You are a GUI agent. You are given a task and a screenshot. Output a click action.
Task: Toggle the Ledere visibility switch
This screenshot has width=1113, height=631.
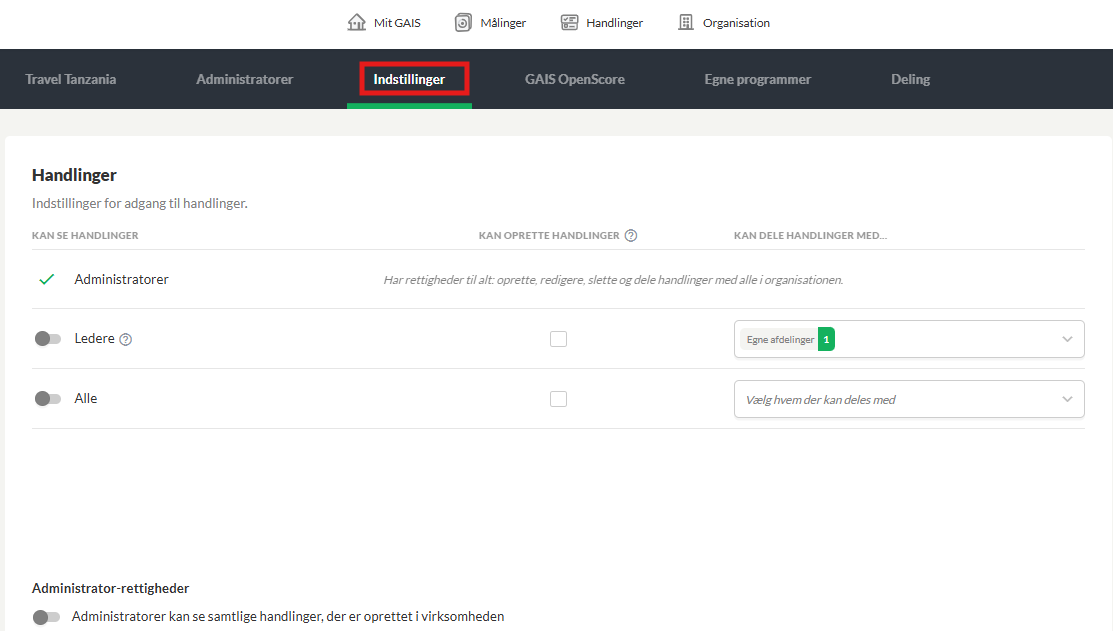[x=48, y=339]
